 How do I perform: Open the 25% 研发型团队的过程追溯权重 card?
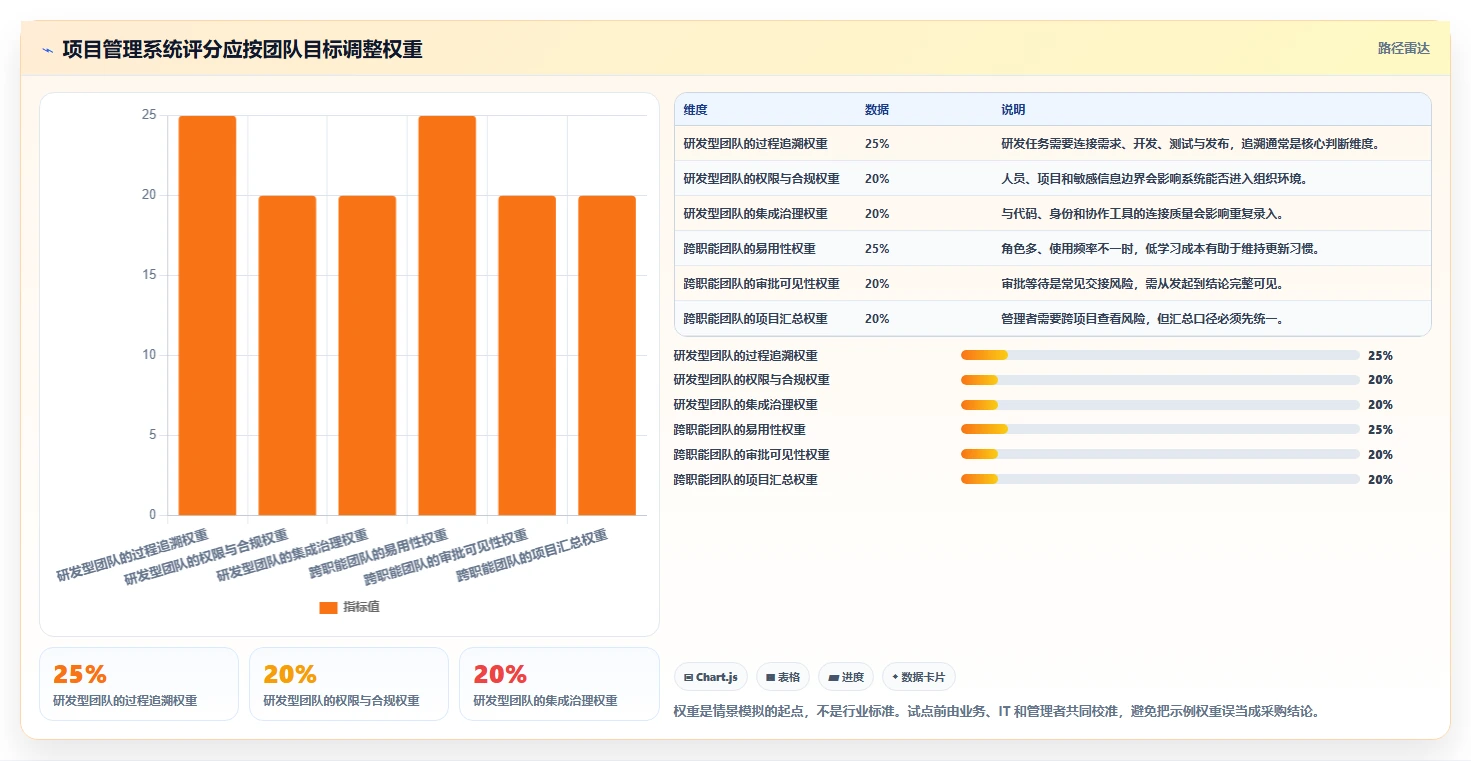click(x=139, y=684)
